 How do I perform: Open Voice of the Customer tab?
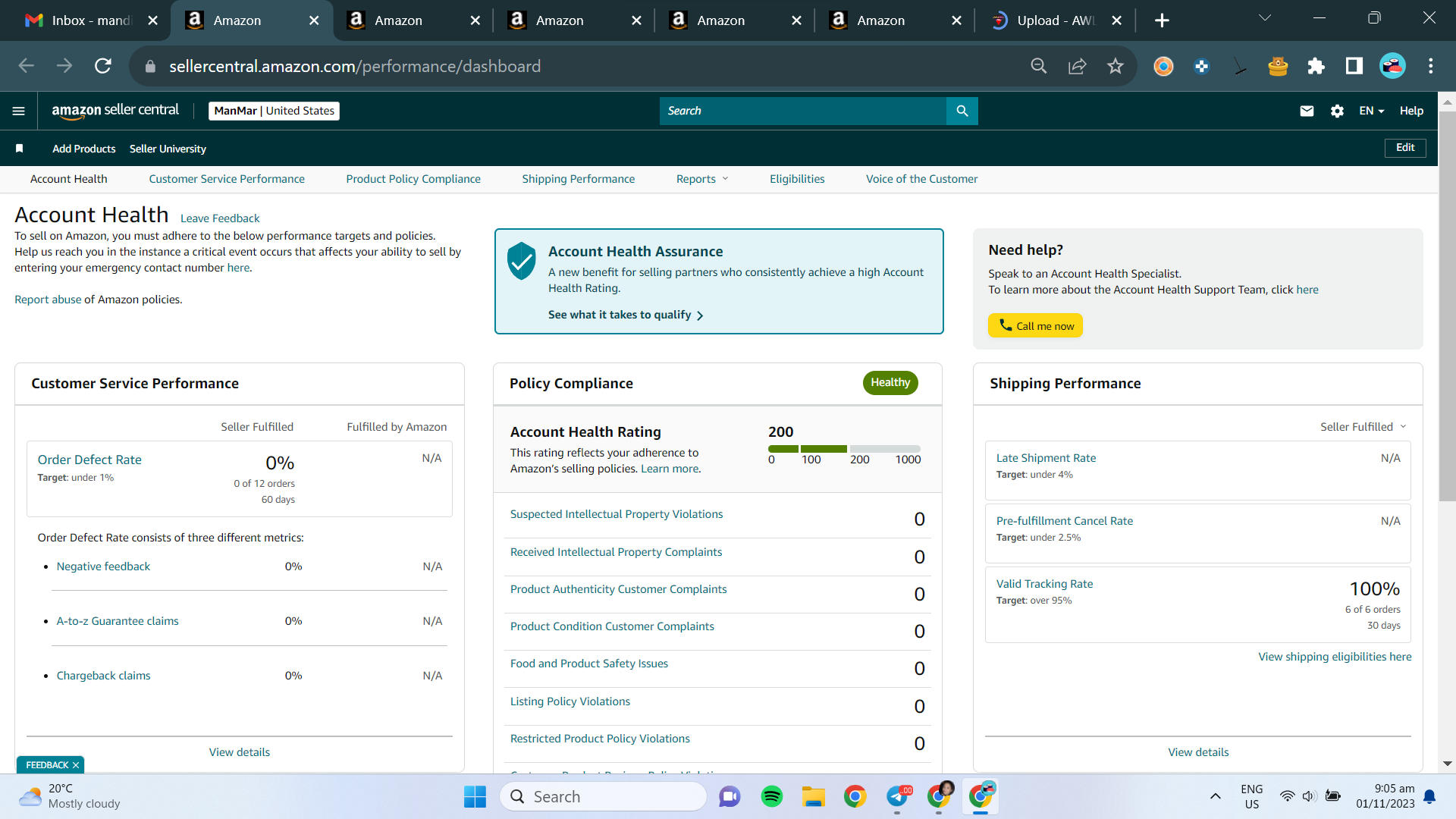tap(922, 179)
